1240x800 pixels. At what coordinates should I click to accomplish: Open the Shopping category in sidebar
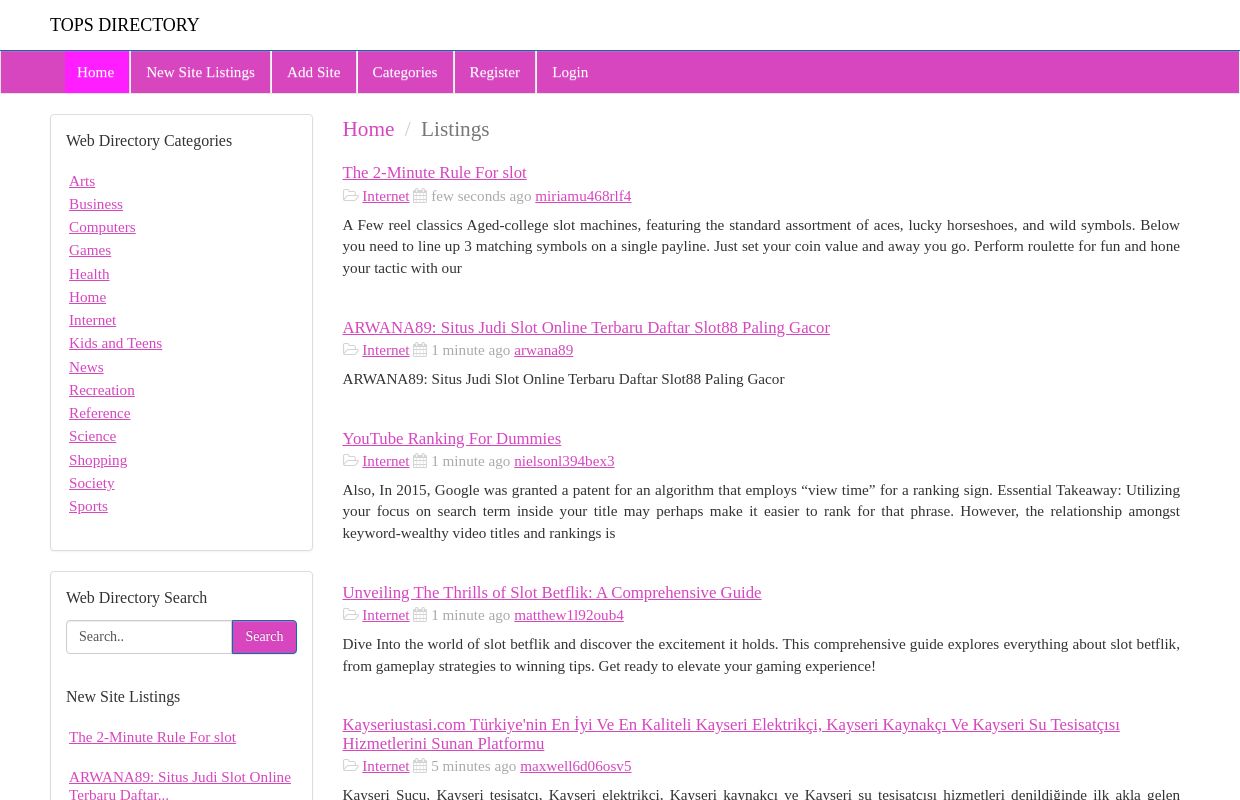click(x=98, y=459)
